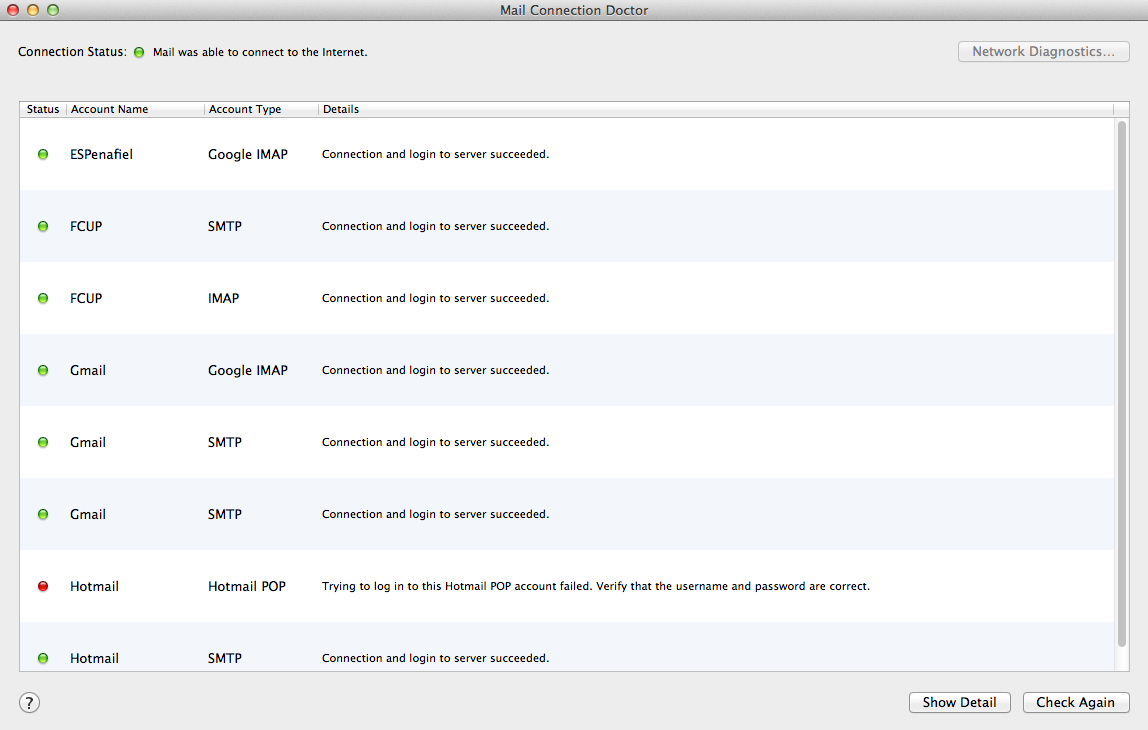
Task: Click FCUP IMAP row green status dot
Action: 43,299
